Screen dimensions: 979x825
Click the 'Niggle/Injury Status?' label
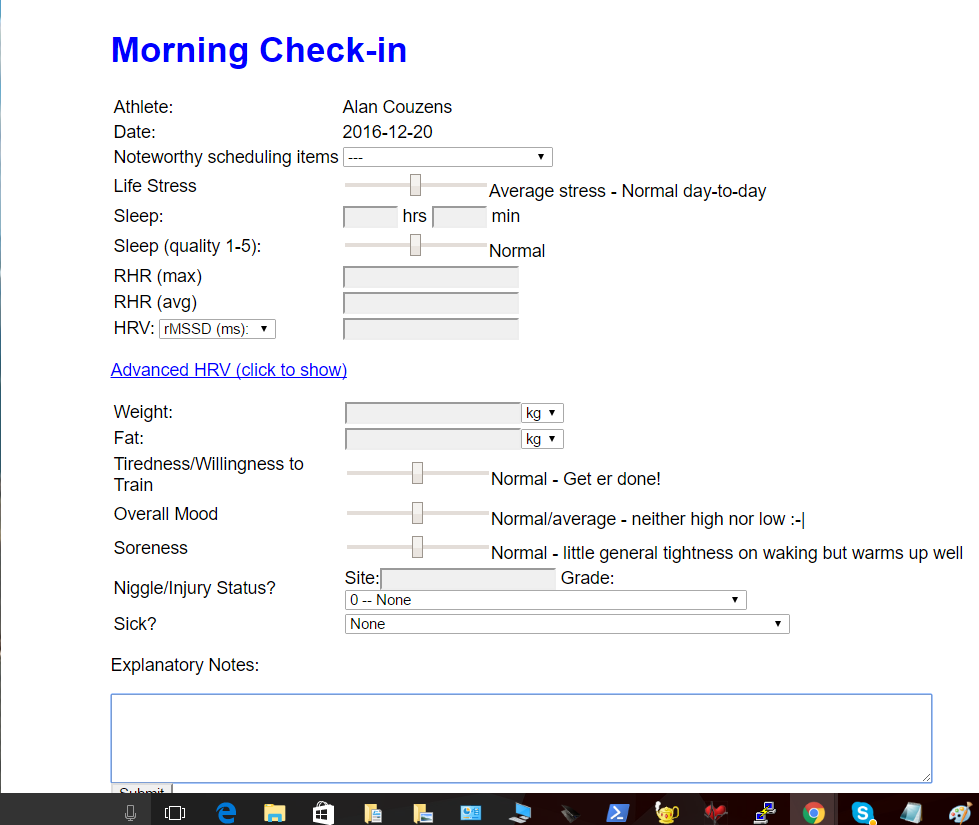[194, 588]
